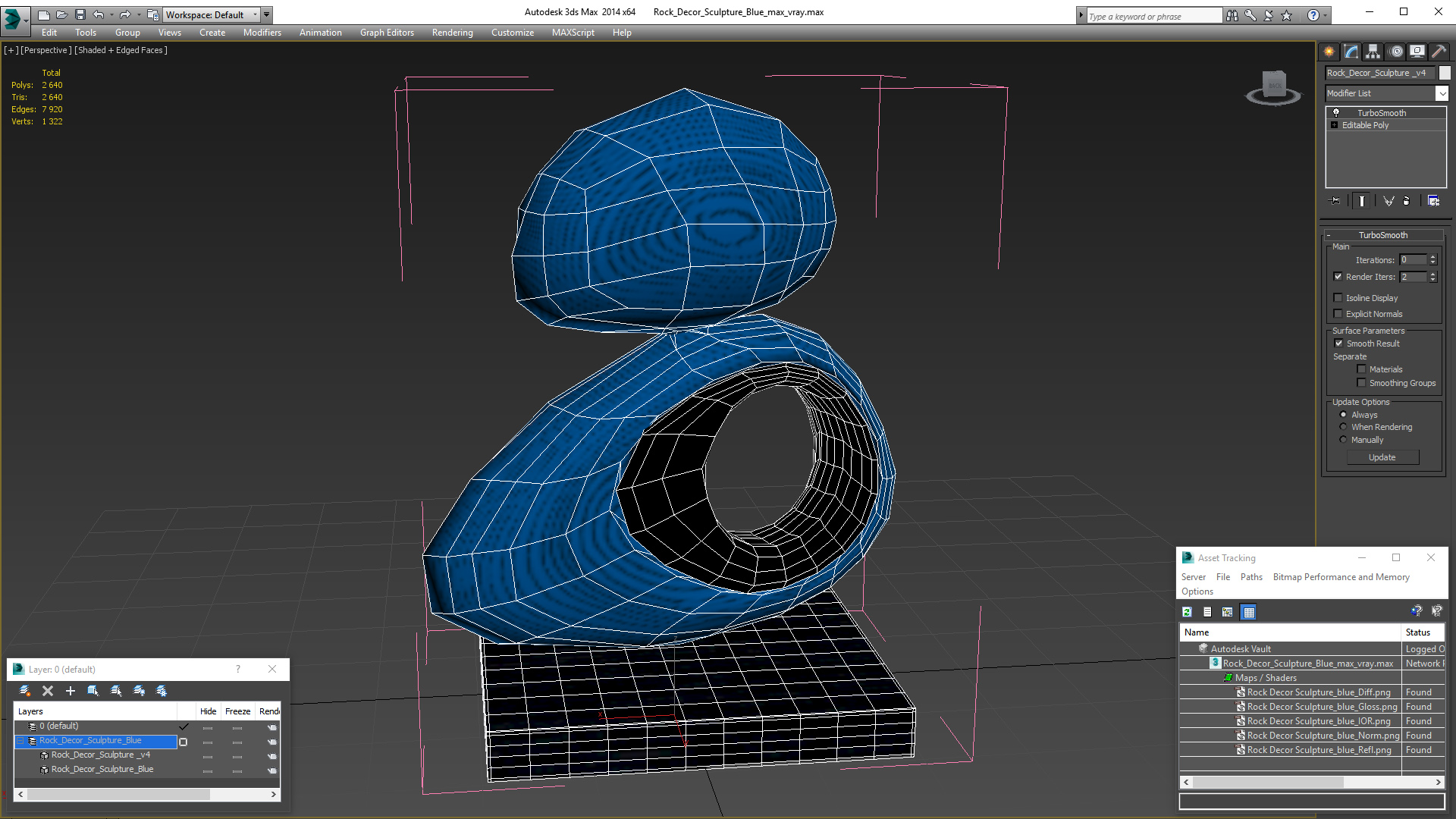The height and width of the screenshot is (819, 1456).
Task: Click the Undo arrow in title toolbar
Action: 99,14
